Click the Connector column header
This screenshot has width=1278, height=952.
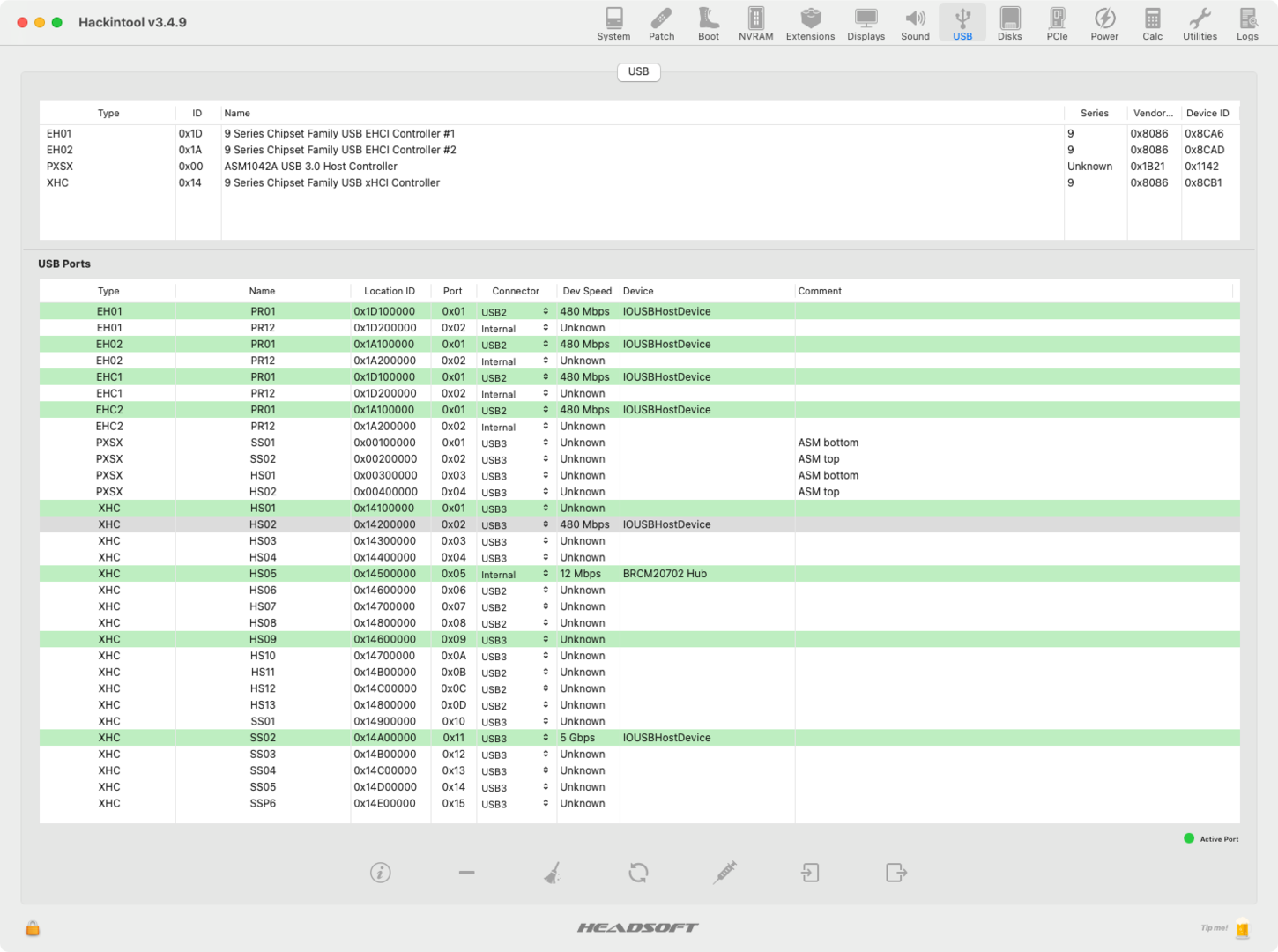516,291
